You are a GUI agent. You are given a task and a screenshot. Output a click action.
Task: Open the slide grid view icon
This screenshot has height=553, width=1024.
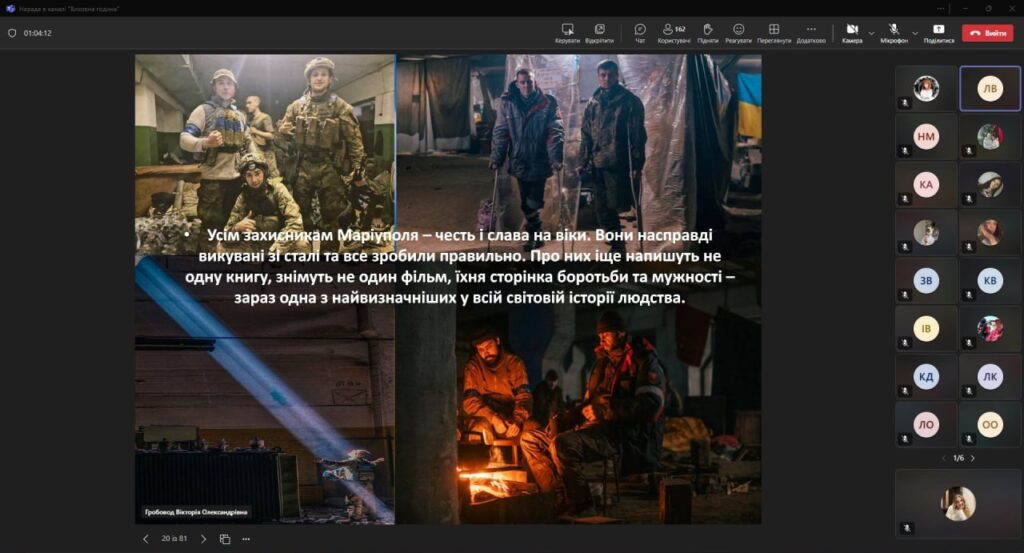tap(225, 539)
